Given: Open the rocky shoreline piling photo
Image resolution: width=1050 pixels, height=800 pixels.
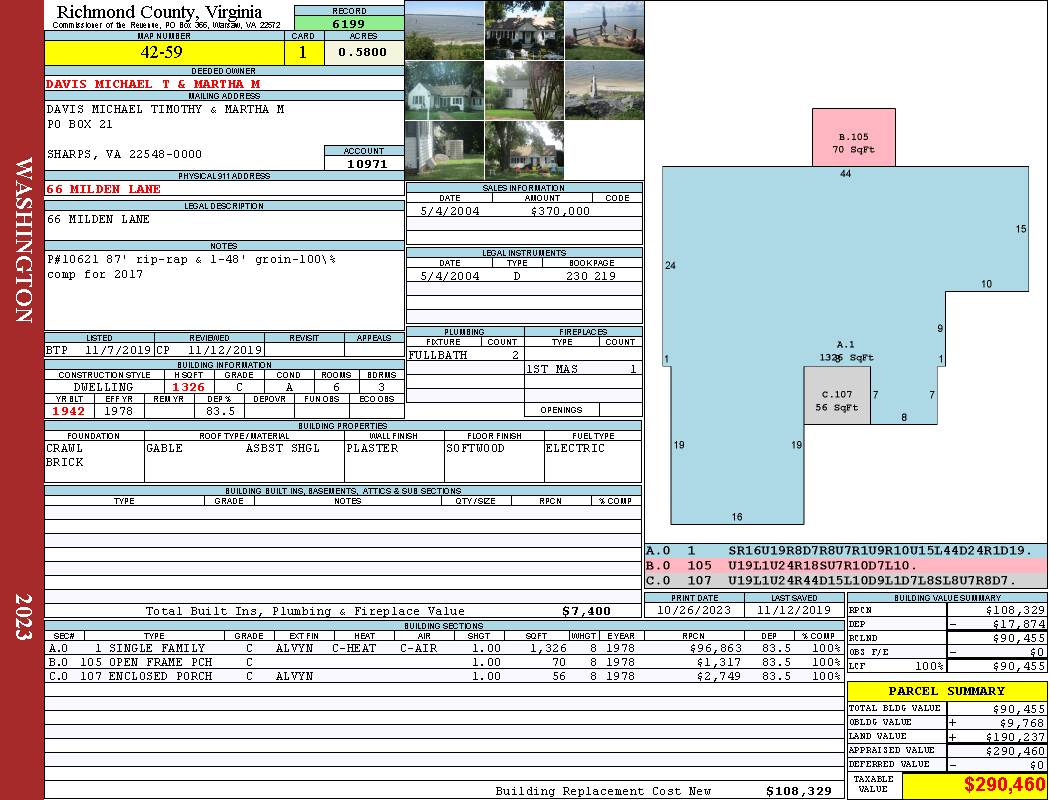Looking at the screenshot, I should (603, 90).
